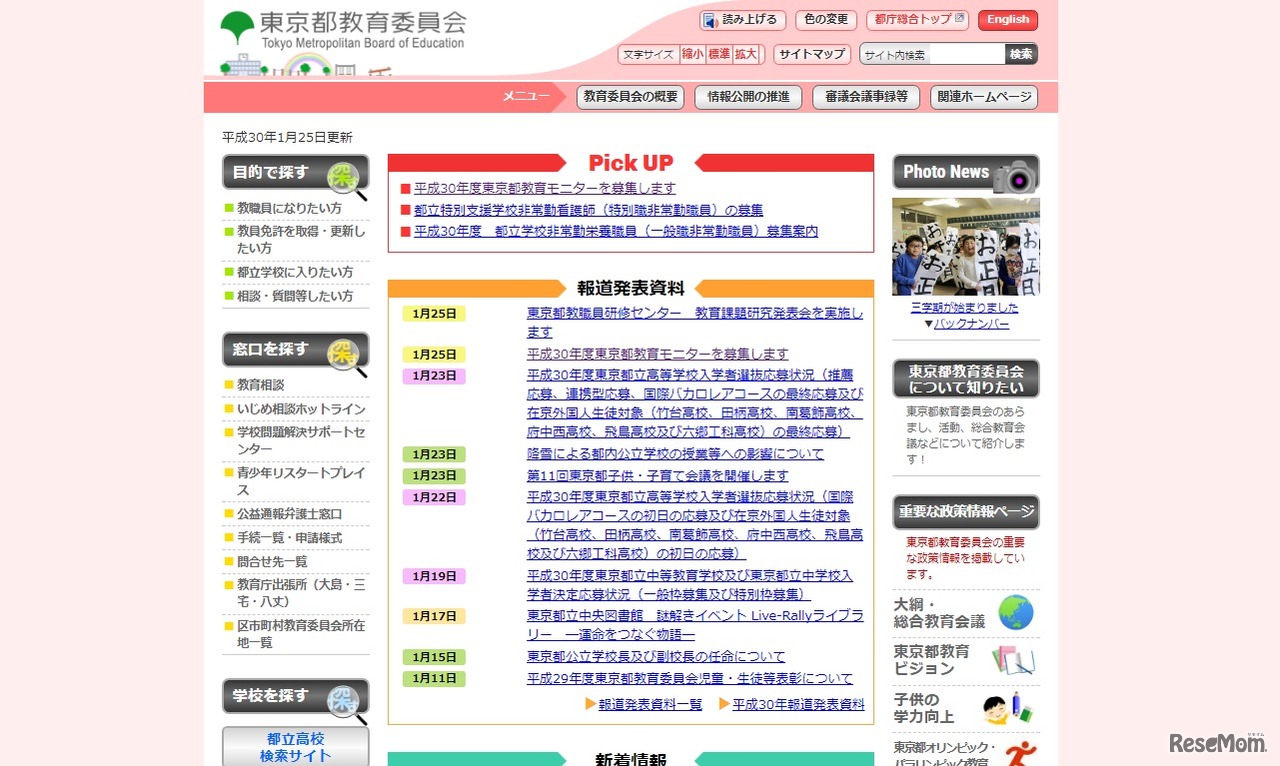Expand バックナンバー under Photo News

tap(971, 323)
